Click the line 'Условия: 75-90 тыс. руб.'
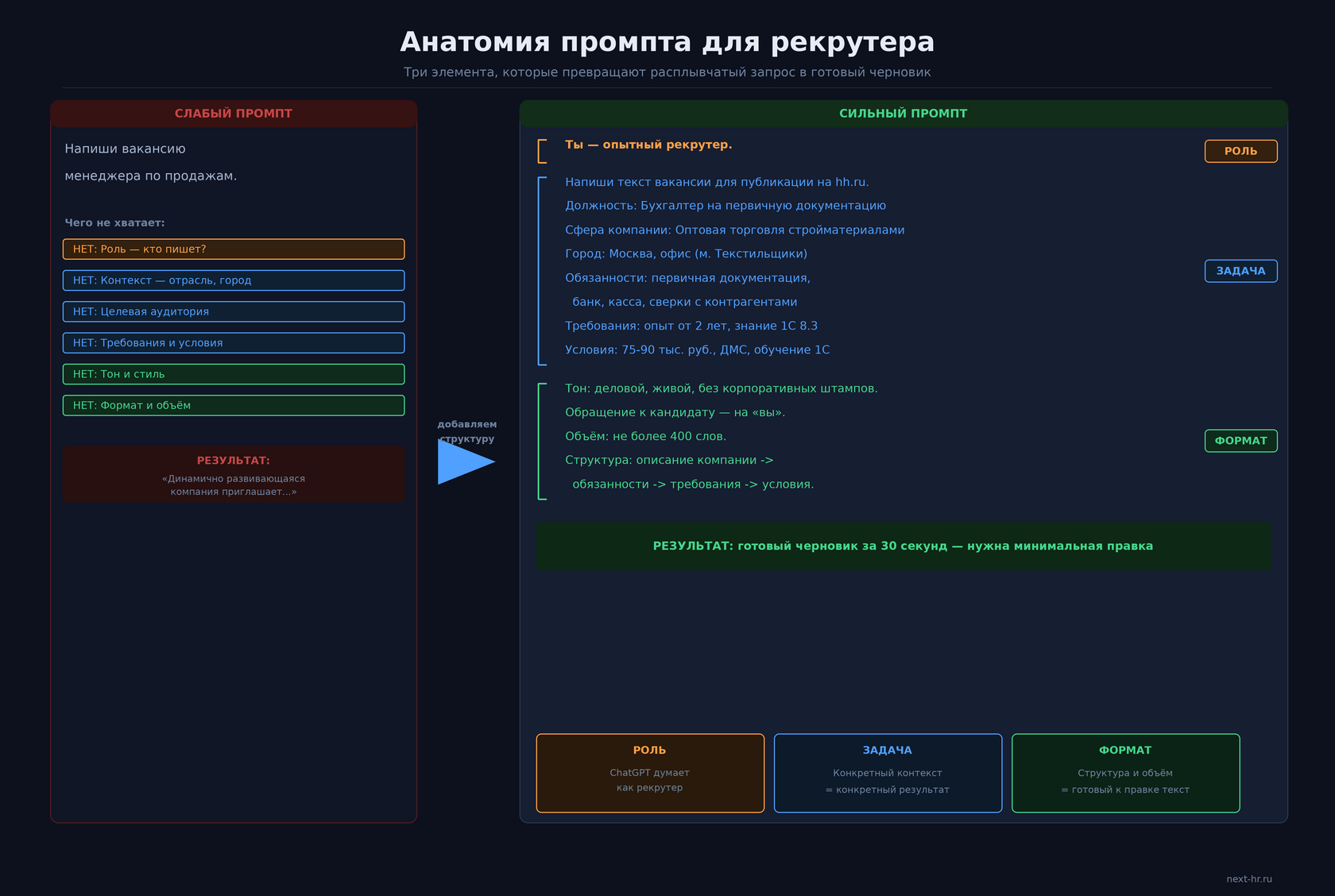 coord(697,350)
